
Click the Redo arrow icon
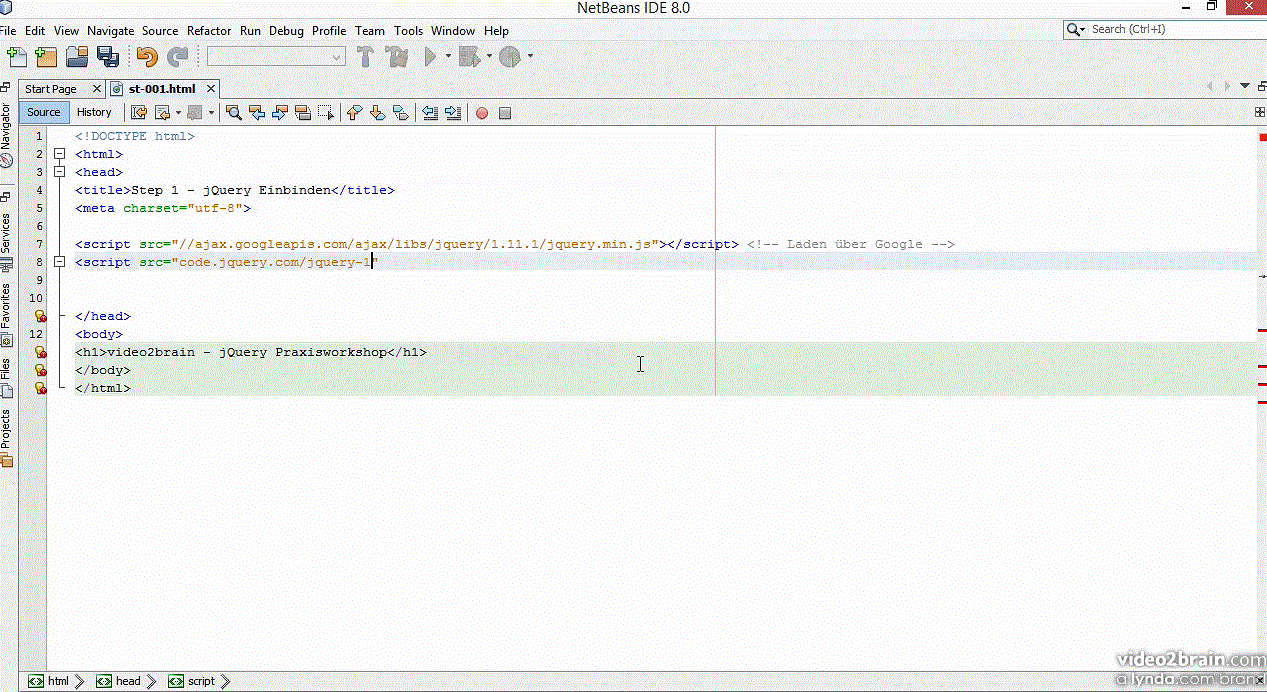click(177, 57)
